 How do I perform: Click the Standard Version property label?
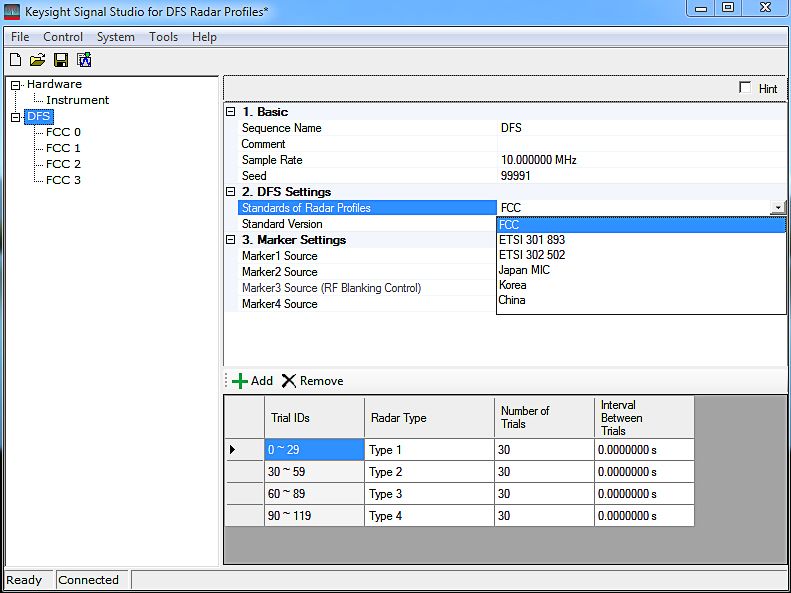[x=282, y=224]
